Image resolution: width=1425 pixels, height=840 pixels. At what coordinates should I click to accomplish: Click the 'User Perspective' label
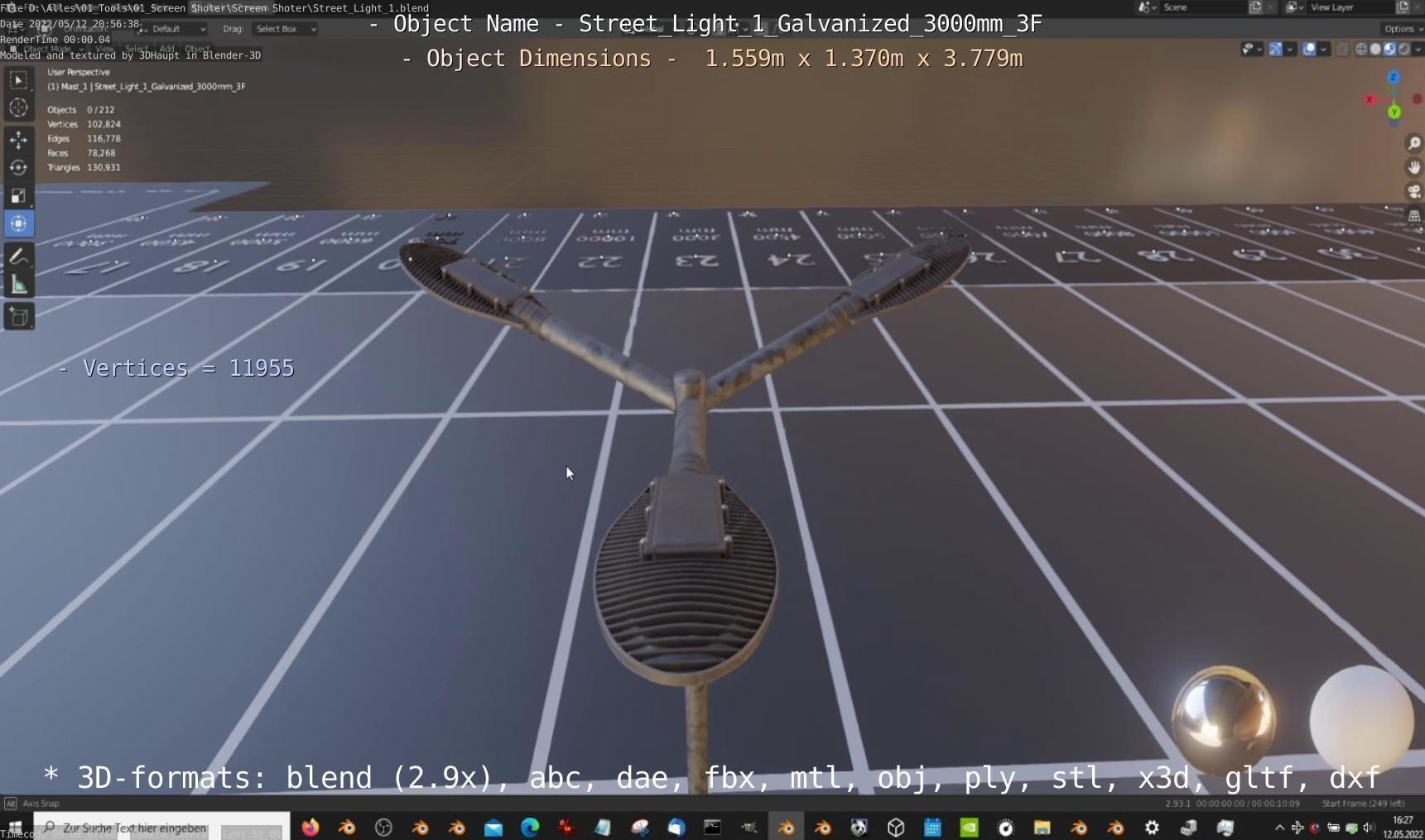click(x=79, y=72)
